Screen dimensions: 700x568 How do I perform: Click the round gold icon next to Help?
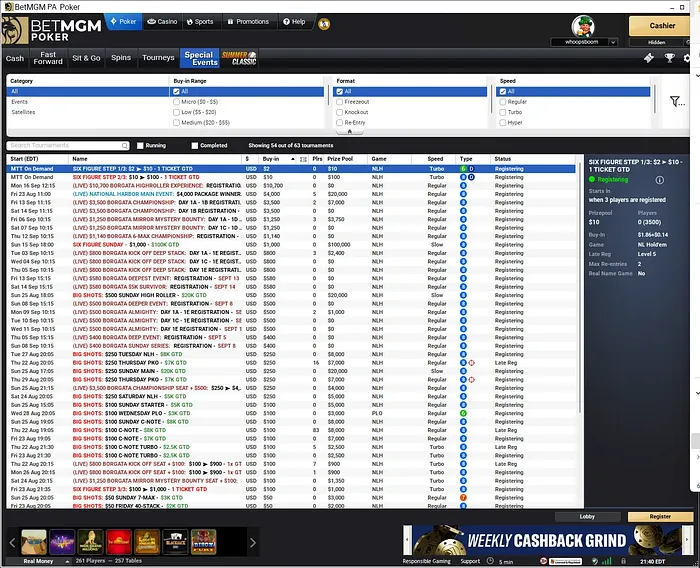pyautogui.click(x=324, y=24)
